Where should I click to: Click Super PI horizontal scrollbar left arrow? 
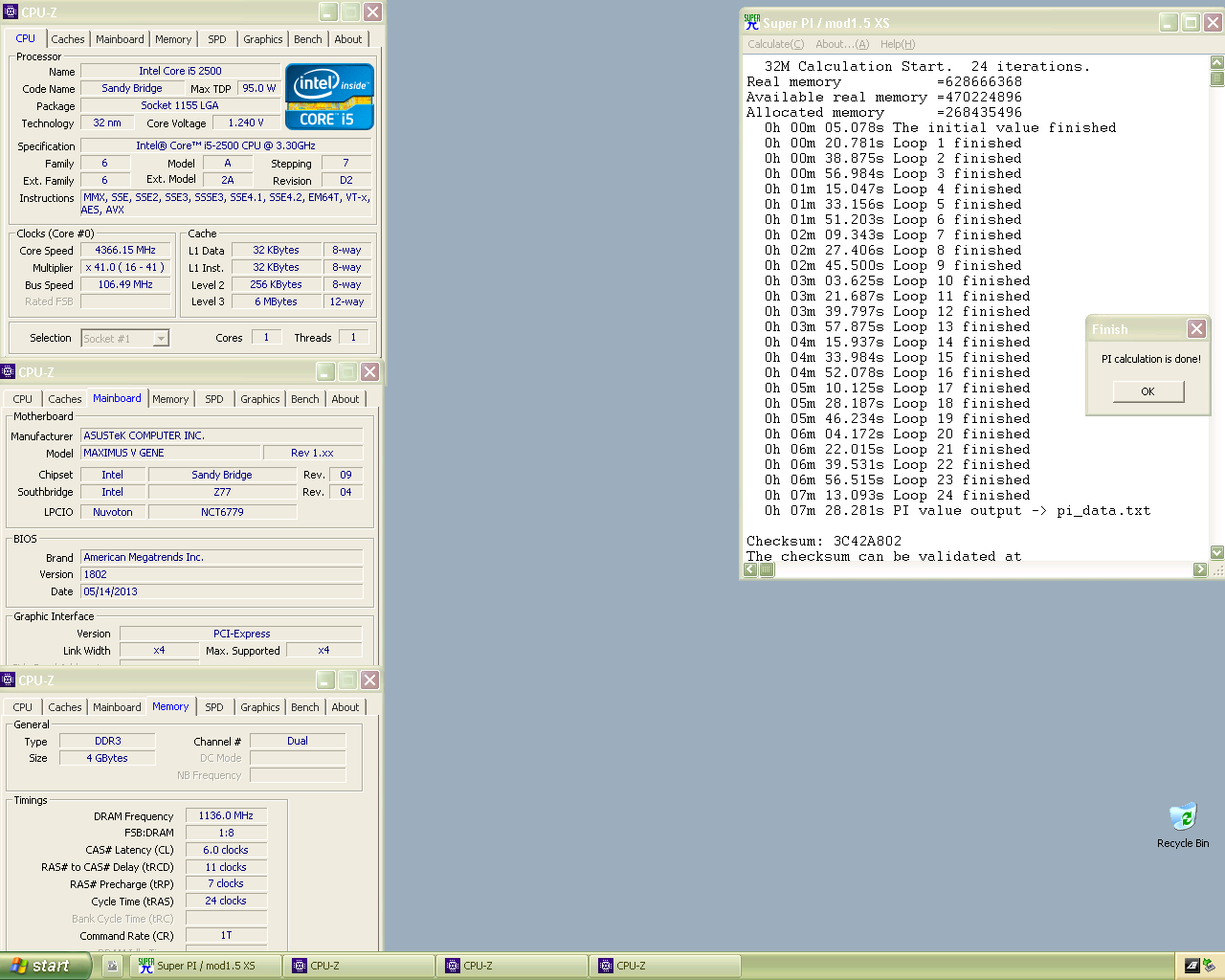click(x=750, y=569)
